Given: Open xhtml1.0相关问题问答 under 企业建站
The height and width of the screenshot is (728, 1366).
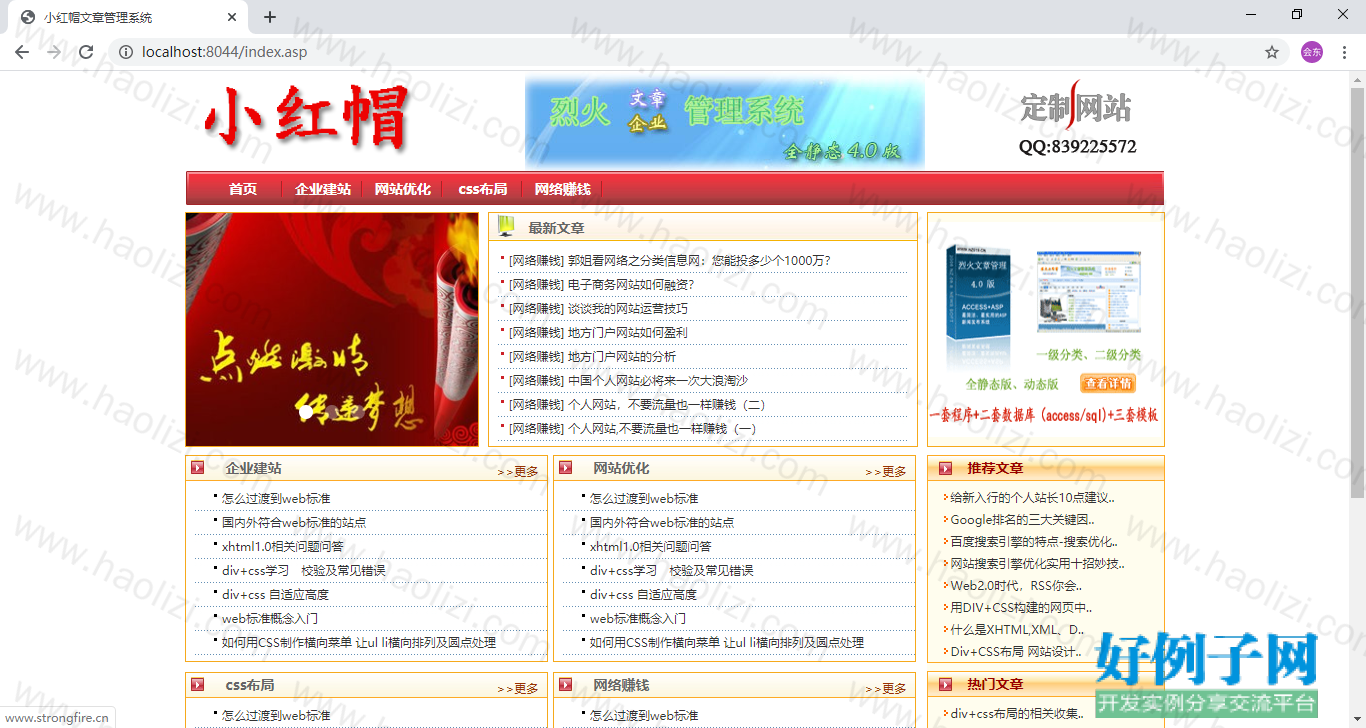Looking at the screenshot, I should point(283,546).
